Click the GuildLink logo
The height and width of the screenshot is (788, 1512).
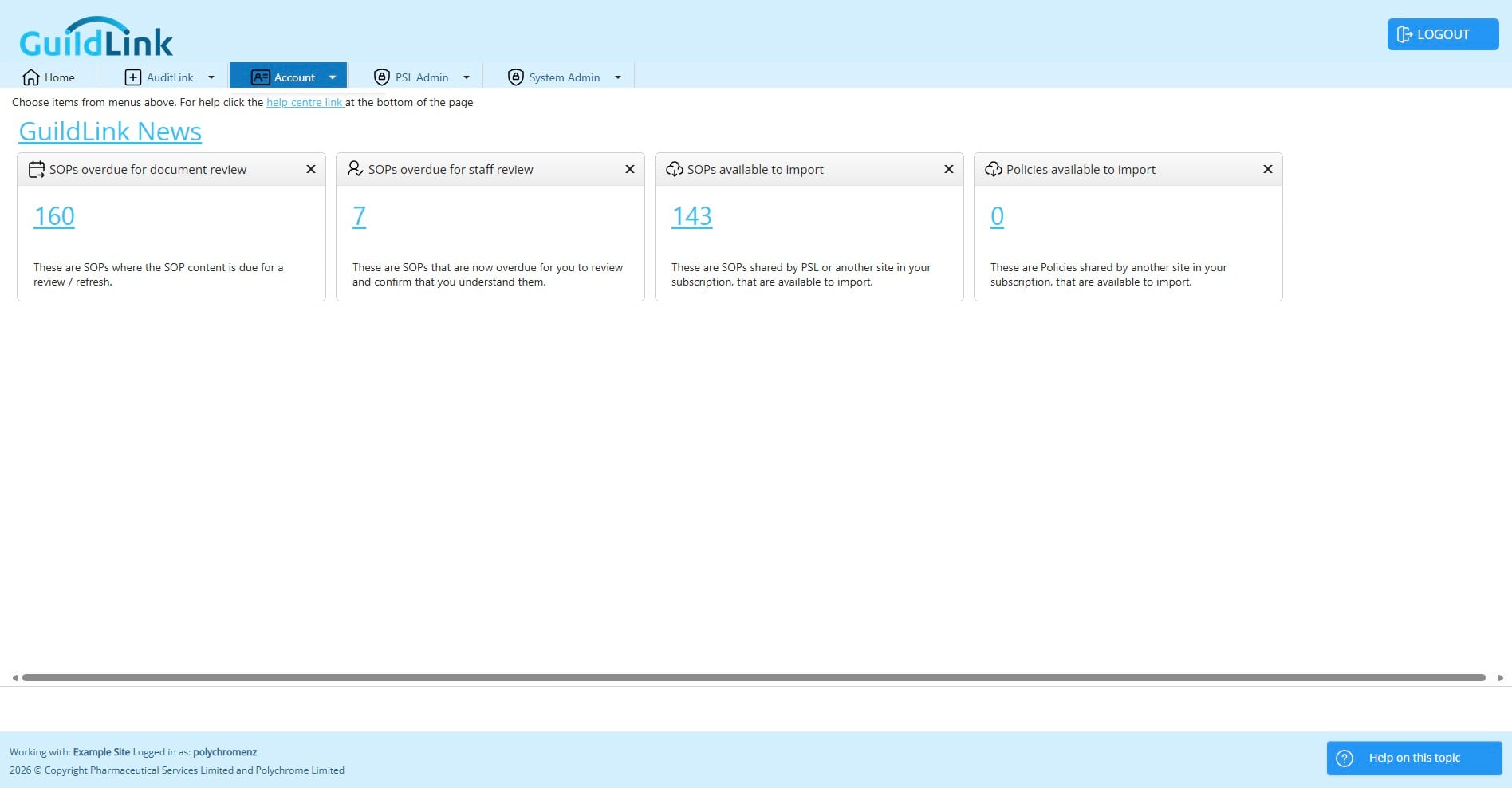(x=96, y=37)
